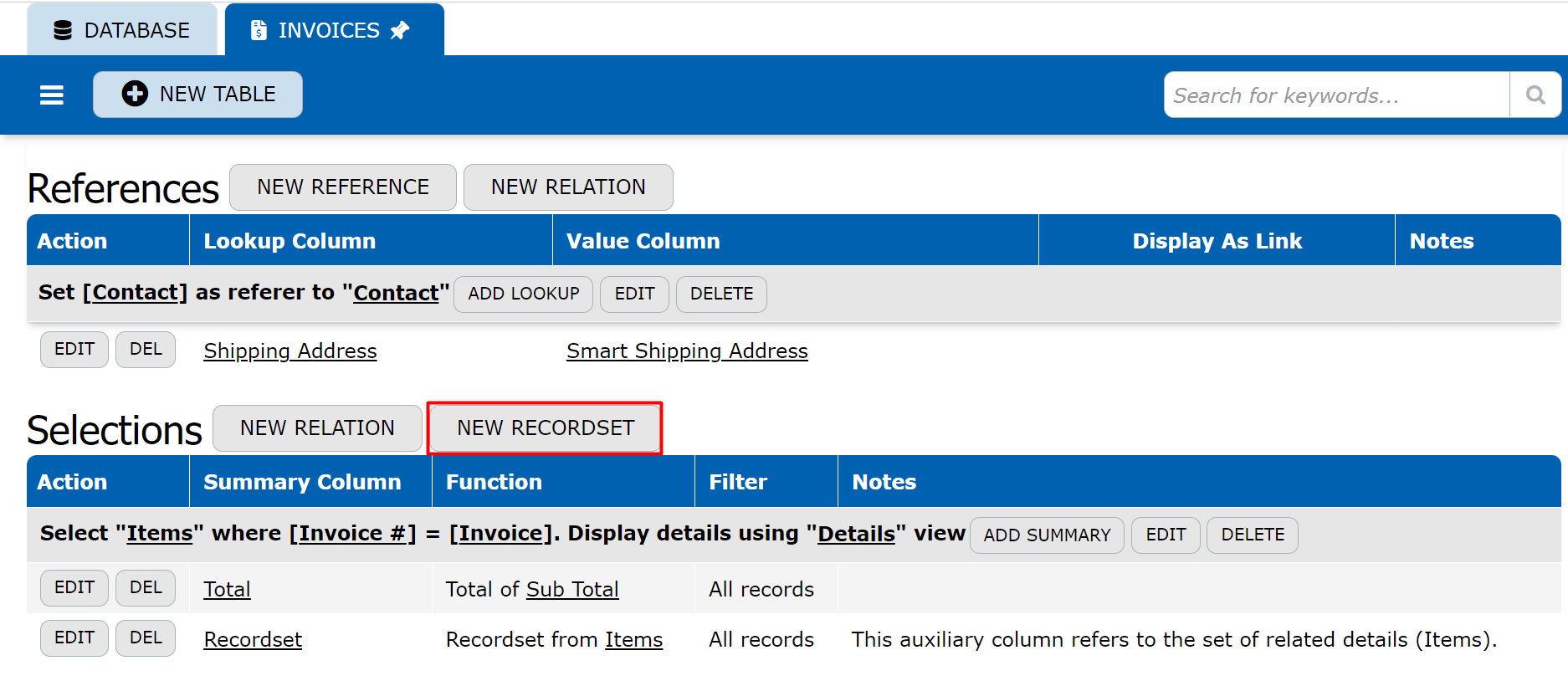Click the Invoice link in selection
This screenshot has width=1568, height=681.
click(x=501, y=534)
